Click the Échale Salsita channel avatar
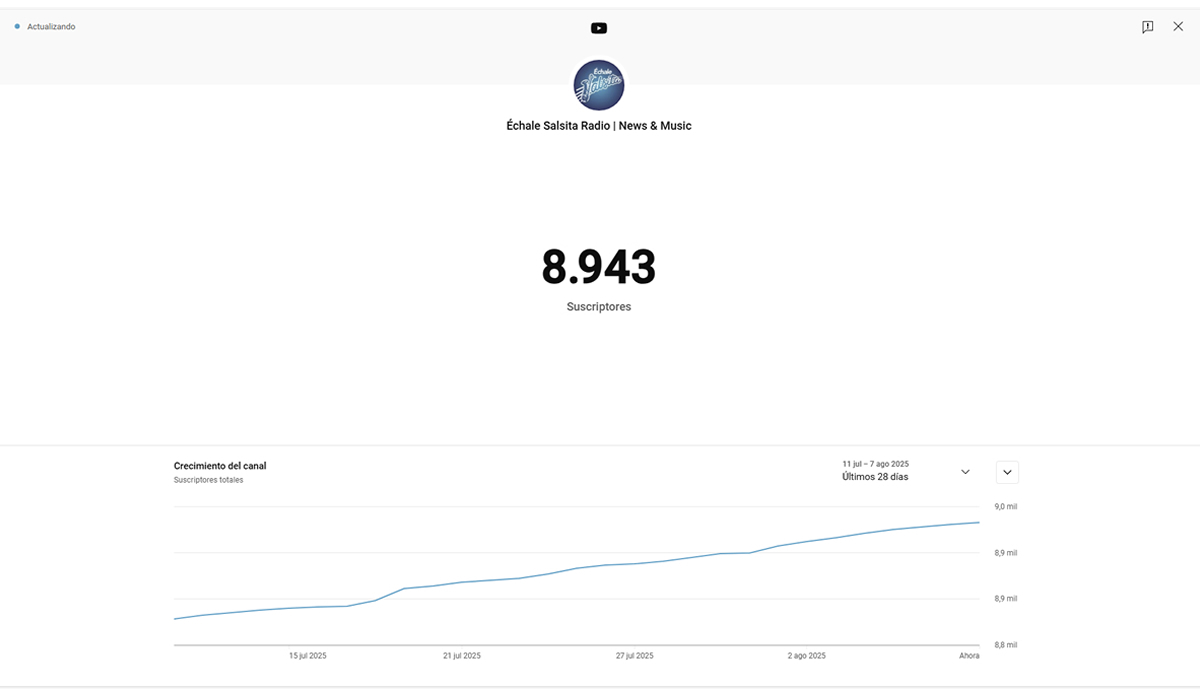1200x700 pixels. tap(599, 85)
